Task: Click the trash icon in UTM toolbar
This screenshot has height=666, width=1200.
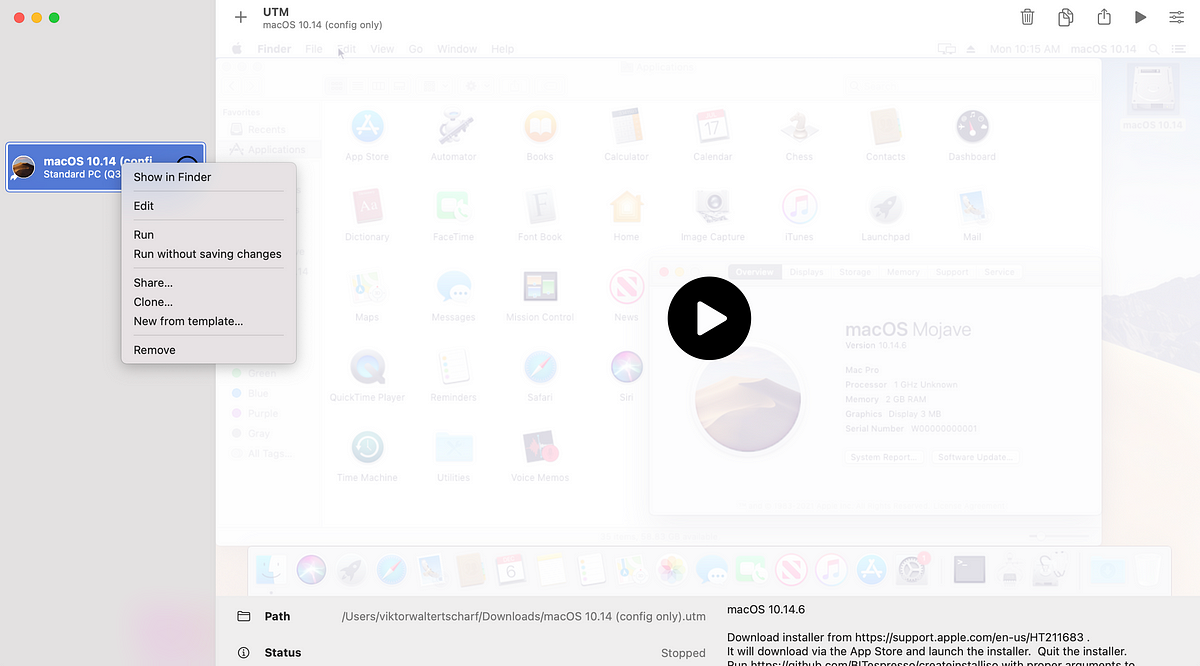Action: pos(1027,17)
